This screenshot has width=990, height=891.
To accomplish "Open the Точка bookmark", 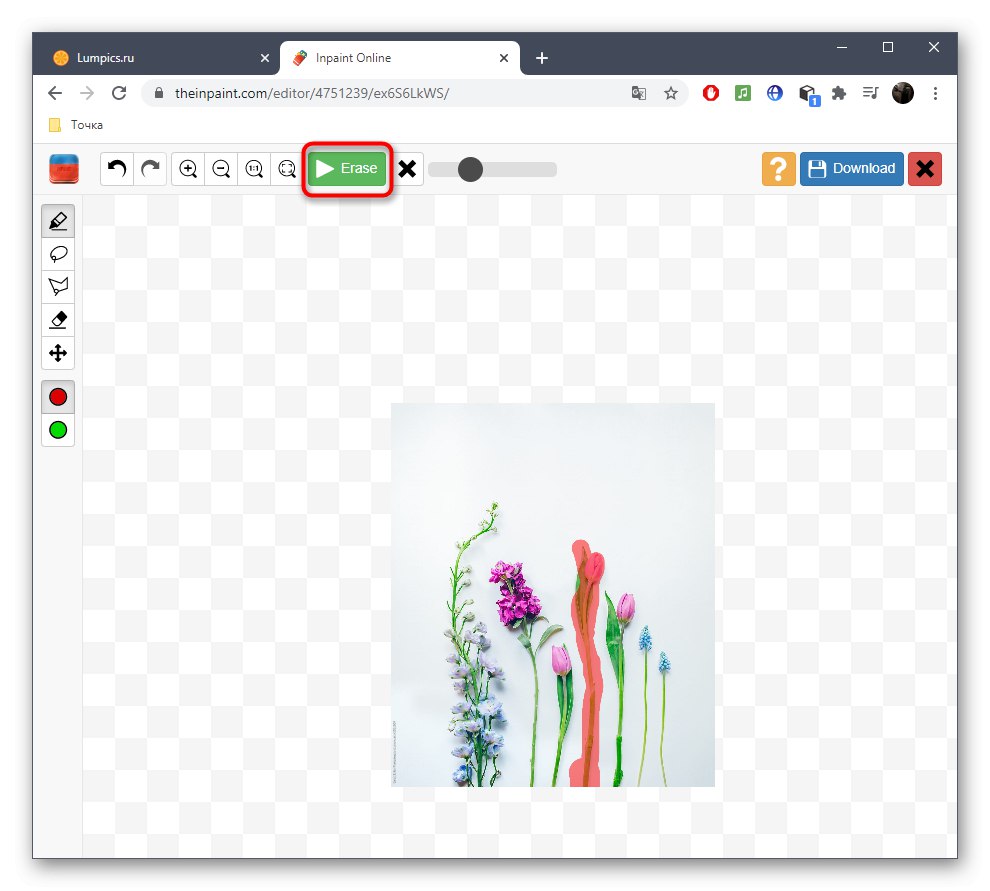I will [x=76, y=124].
